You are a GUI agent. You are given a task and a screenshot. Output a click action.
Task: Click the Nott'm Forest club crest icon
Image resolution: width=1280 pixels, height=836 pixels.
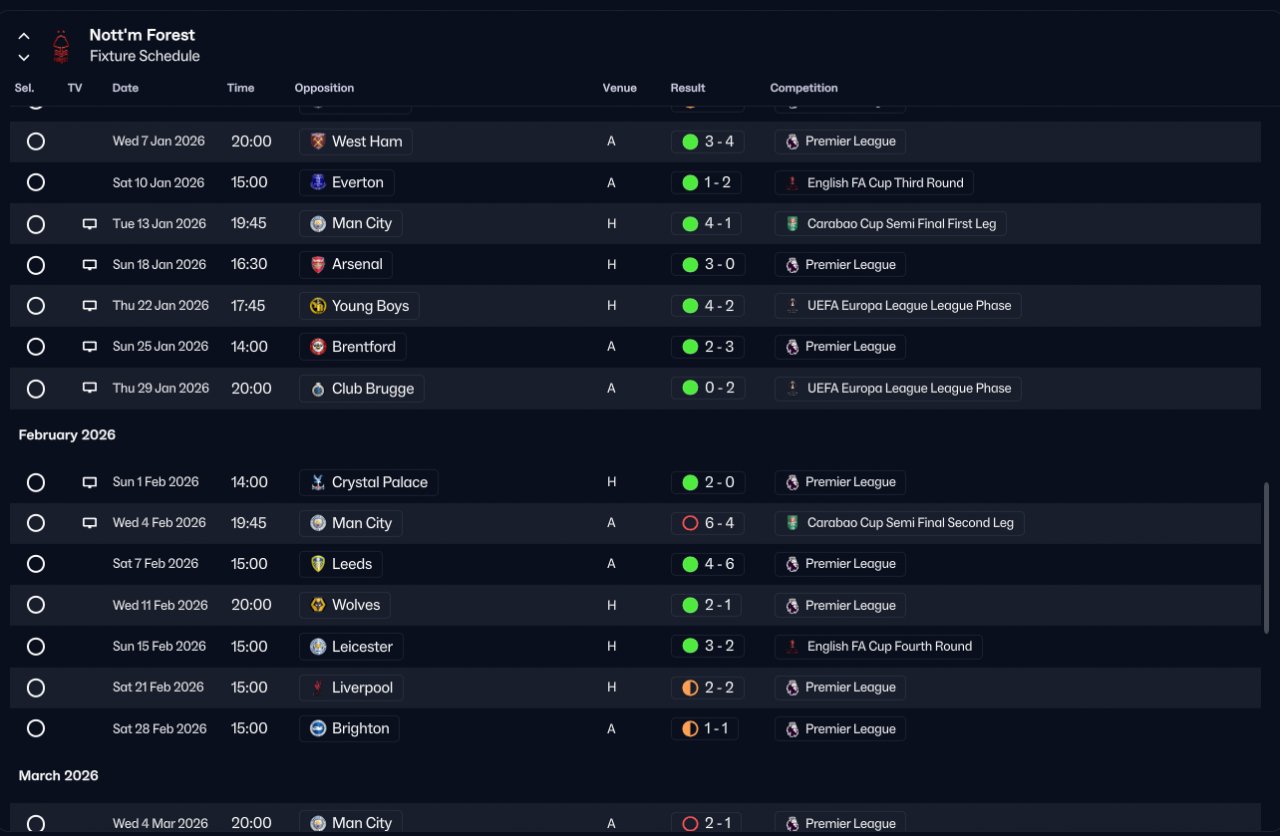point(62,46)
